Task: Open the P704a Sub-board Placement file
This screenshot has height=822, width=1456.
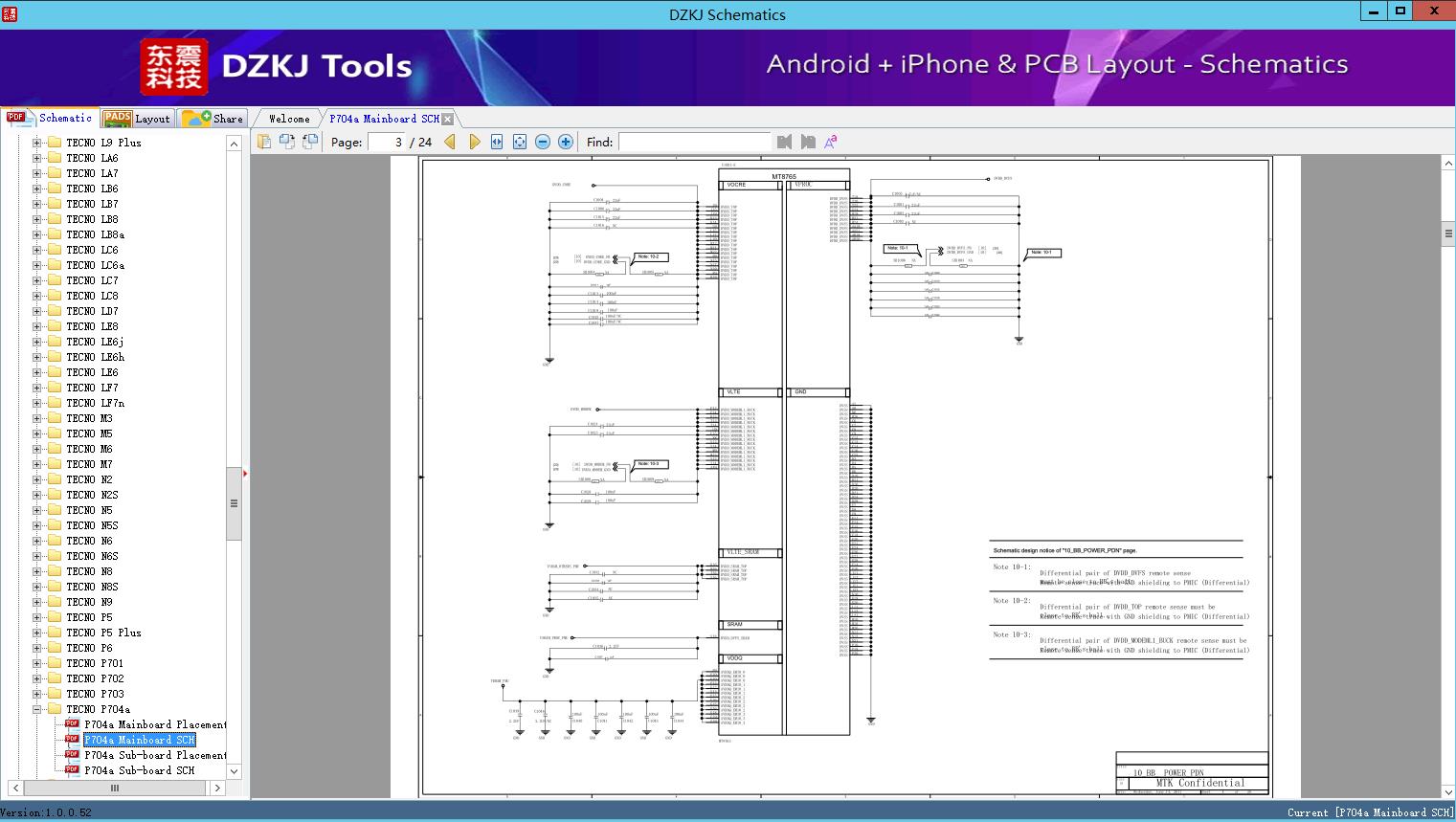Action: click(x=155, y=755)
